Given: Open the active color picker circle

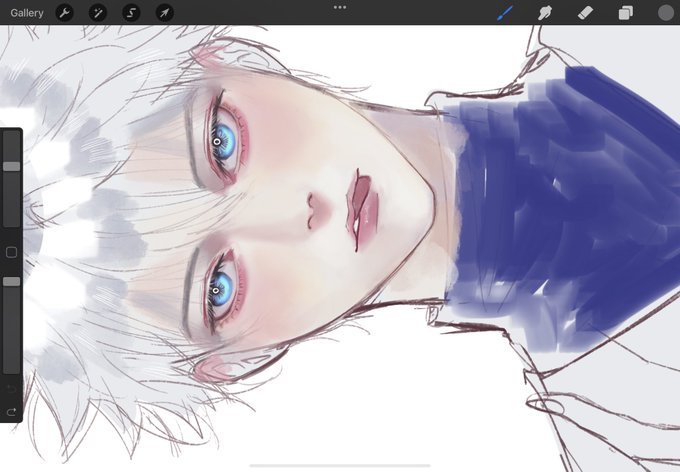Looking at the screenshot, I should coord(666,13).
